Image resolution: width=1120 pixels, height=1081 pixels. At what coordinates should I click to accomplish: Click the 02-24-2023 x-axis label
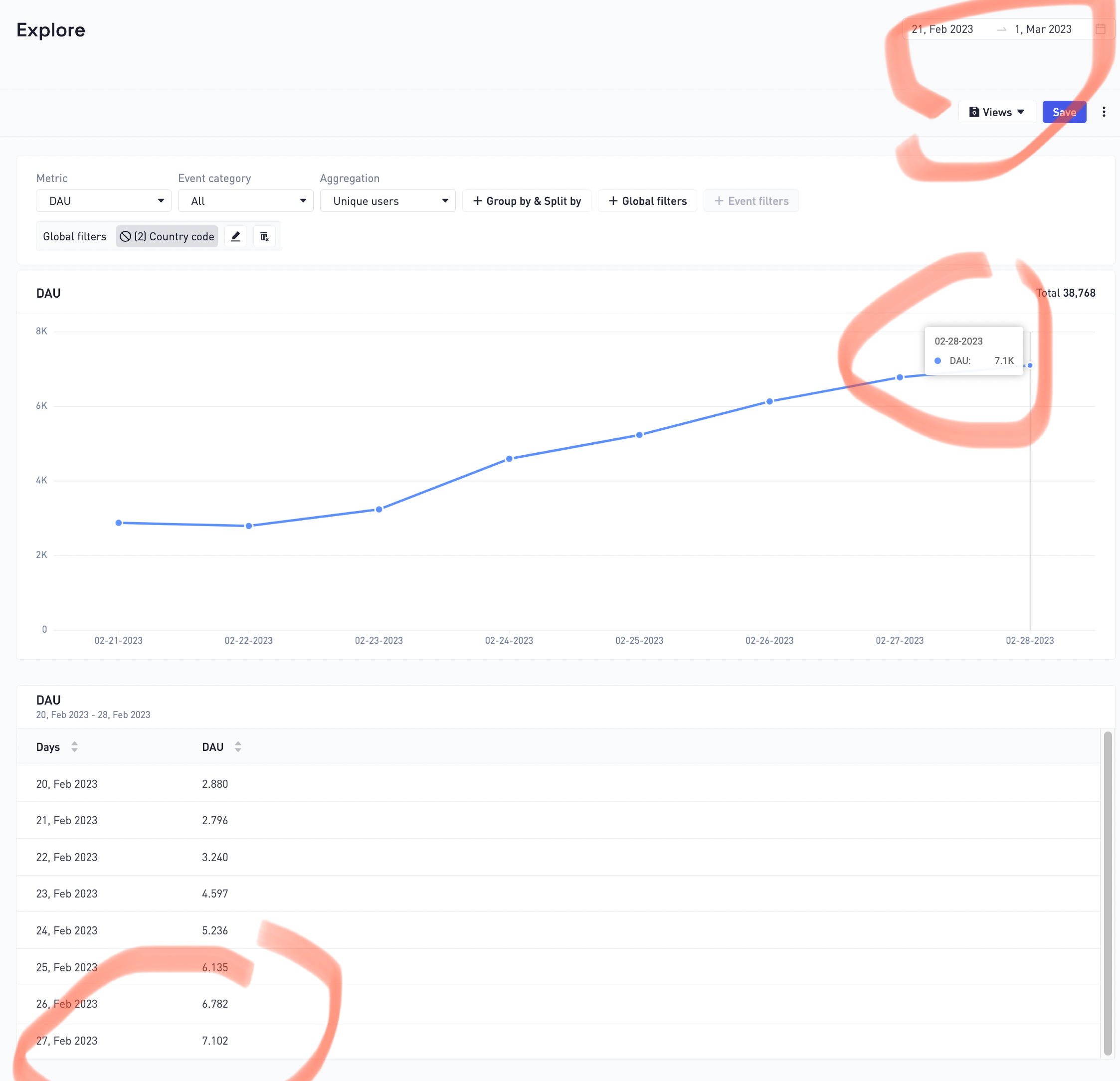pos(509,641)
